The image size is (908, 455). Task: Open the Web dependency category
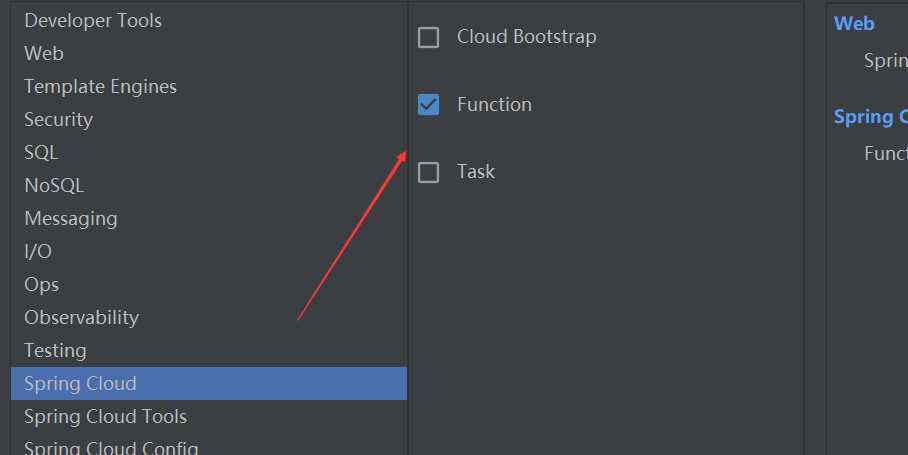[209, 53]
